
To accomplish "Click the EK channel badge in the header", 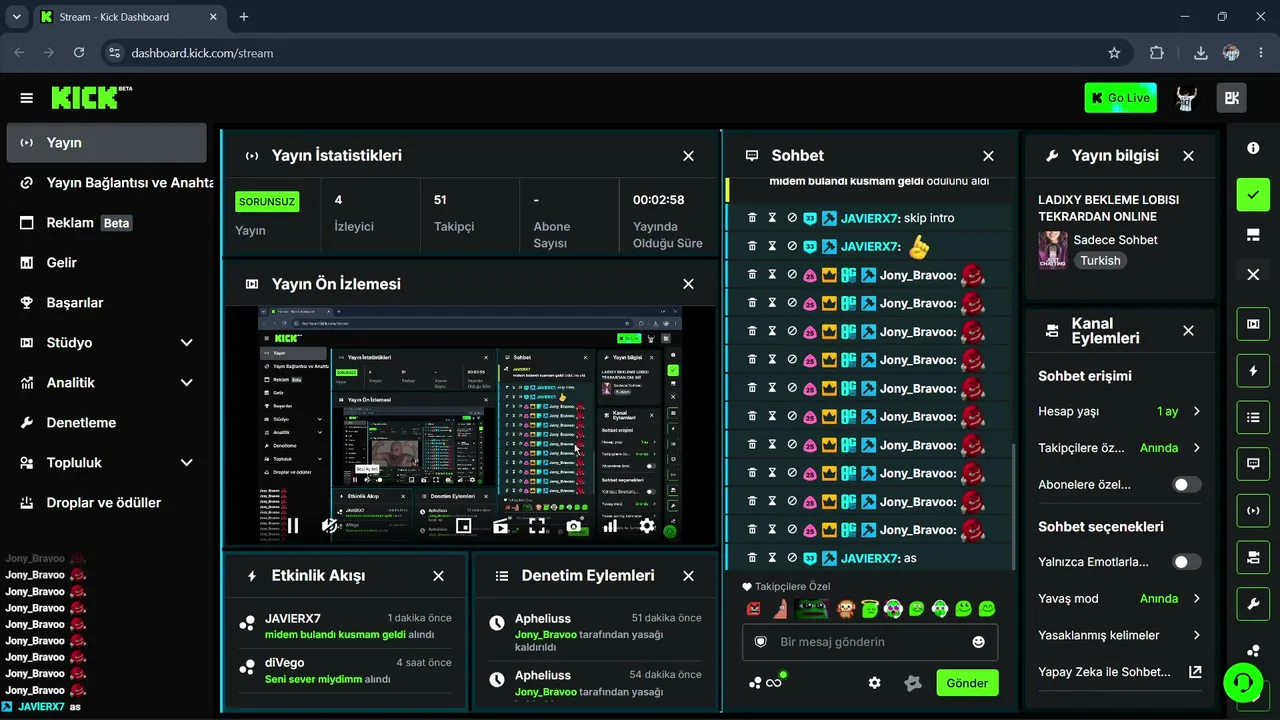I will tap(1232, 98).
